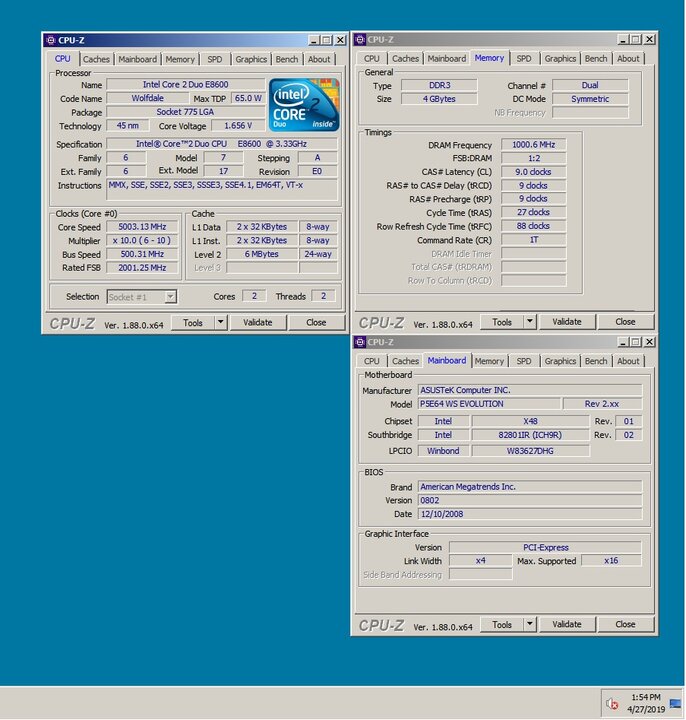This screenshot has height=720, width=686.
Task: Click the CPU-Z icon in the Mainboard window title bar
Action: click(360, 342)
